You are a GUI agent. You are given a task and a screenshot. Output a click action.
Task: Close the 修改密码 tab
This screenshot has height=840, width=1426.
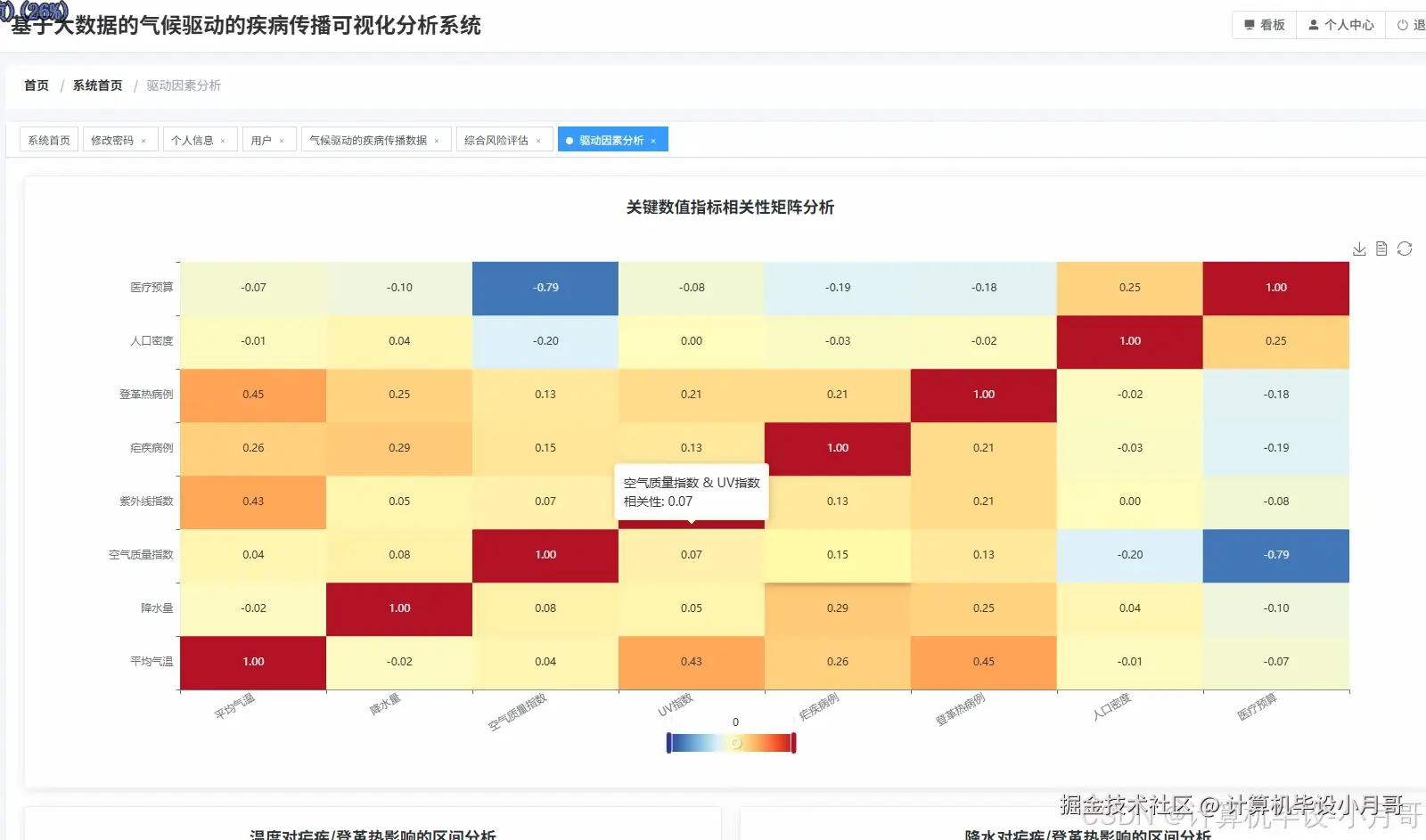pyautogui.click(x=145, y=139)
